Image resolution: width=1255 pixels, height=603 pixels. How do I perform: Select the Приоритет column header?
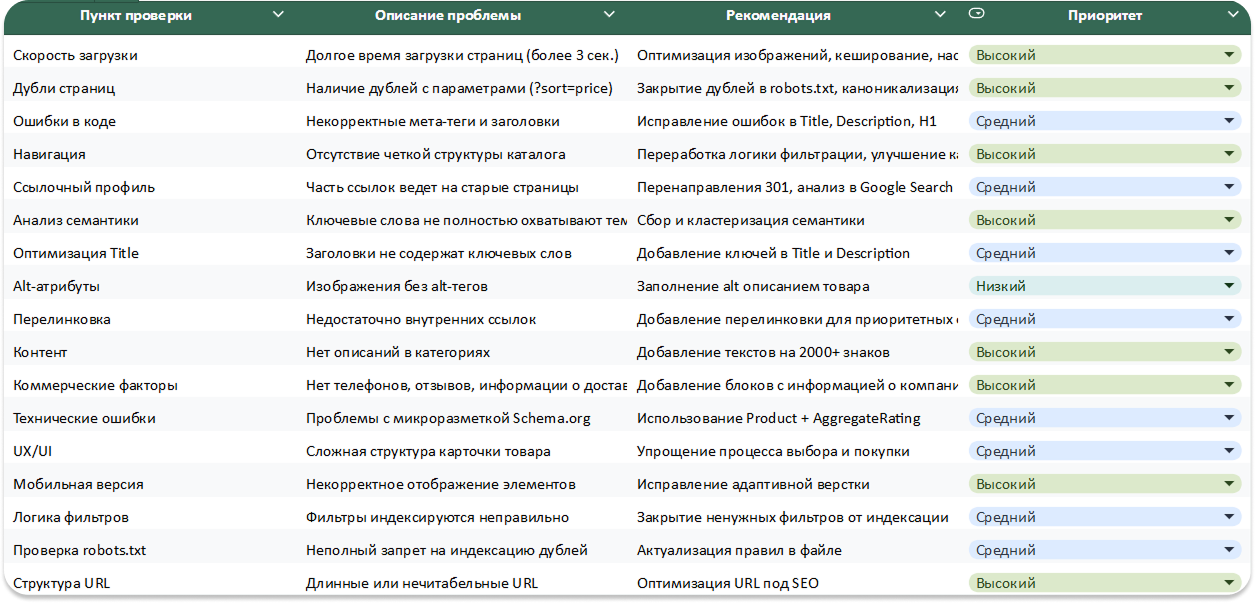click(x=1105, y=15)
